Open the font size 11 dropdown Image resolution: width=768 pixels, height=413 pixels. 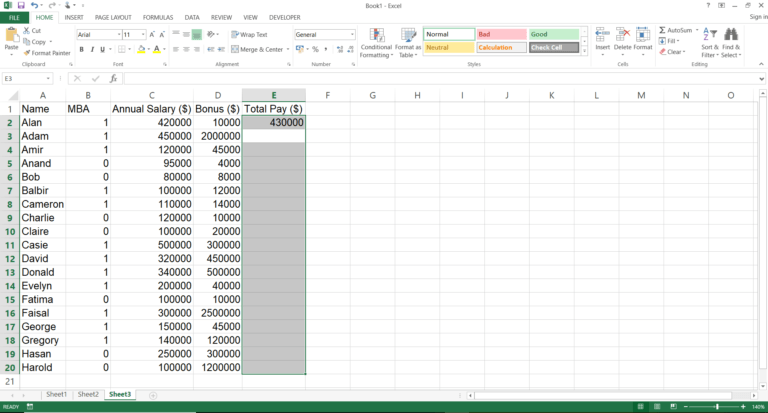click(143, 35)
